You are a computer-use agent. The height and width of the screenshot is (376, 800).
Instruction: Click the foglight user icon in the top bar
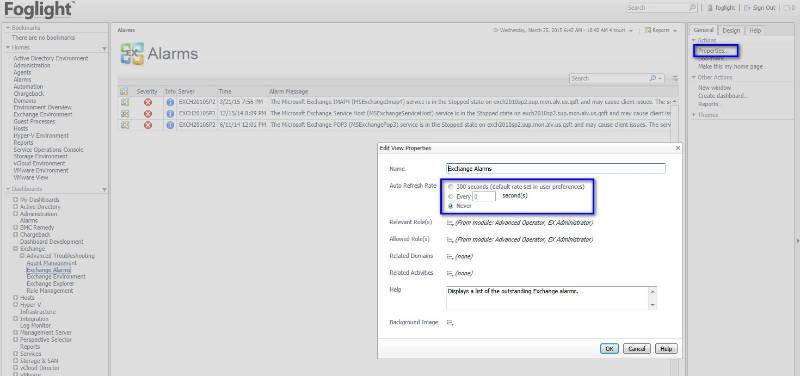click(x=709, y=8)
